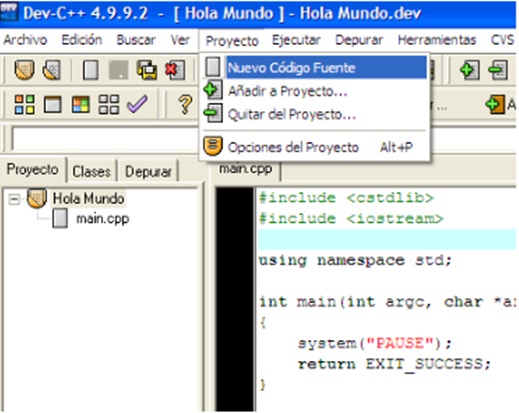
Task: Click the blank new source file toolbar icon
Action: tap(90, 70)
